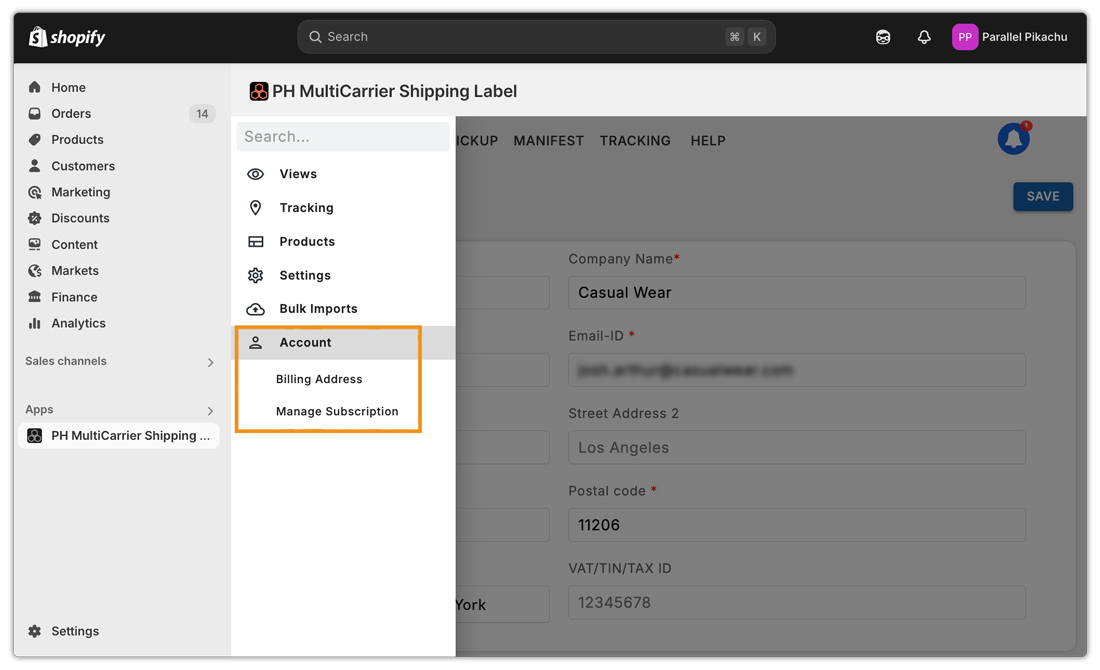
Task: Click the Shopify Settings gear icon at bottom
Action: pos(34,631)
